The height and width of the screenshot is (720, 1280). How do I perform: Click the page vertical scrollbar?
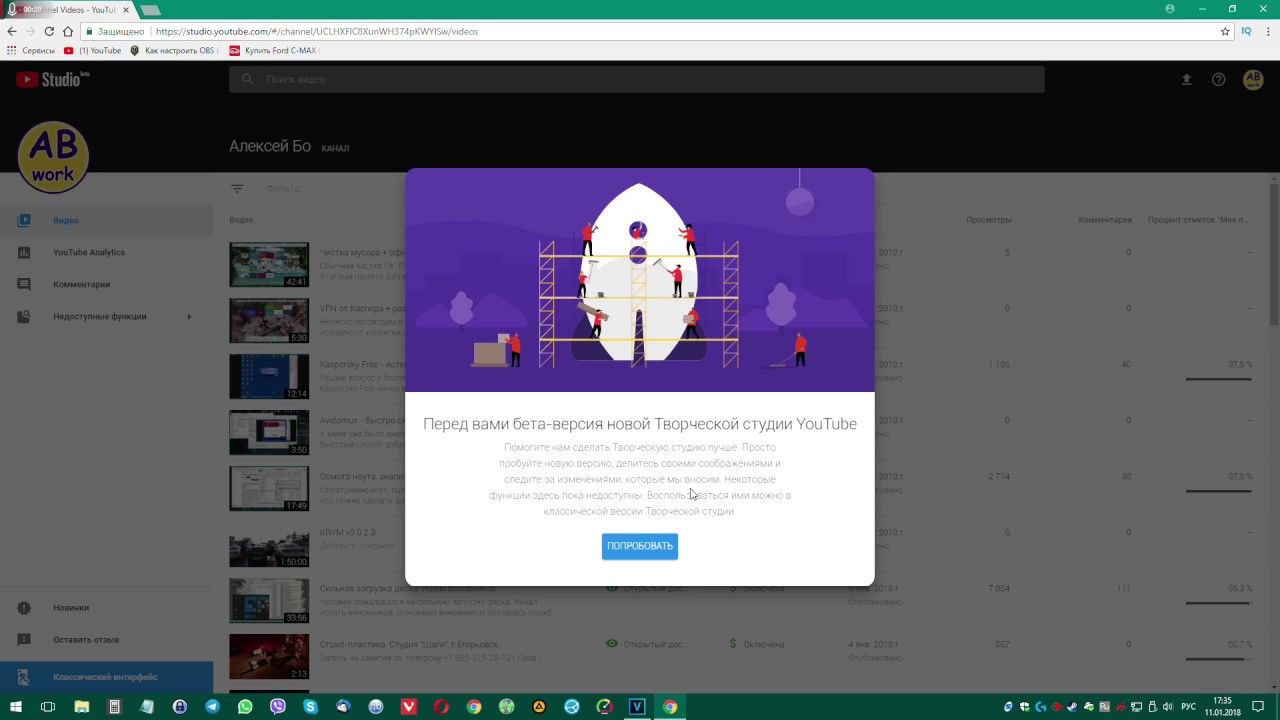point(1274,255)
